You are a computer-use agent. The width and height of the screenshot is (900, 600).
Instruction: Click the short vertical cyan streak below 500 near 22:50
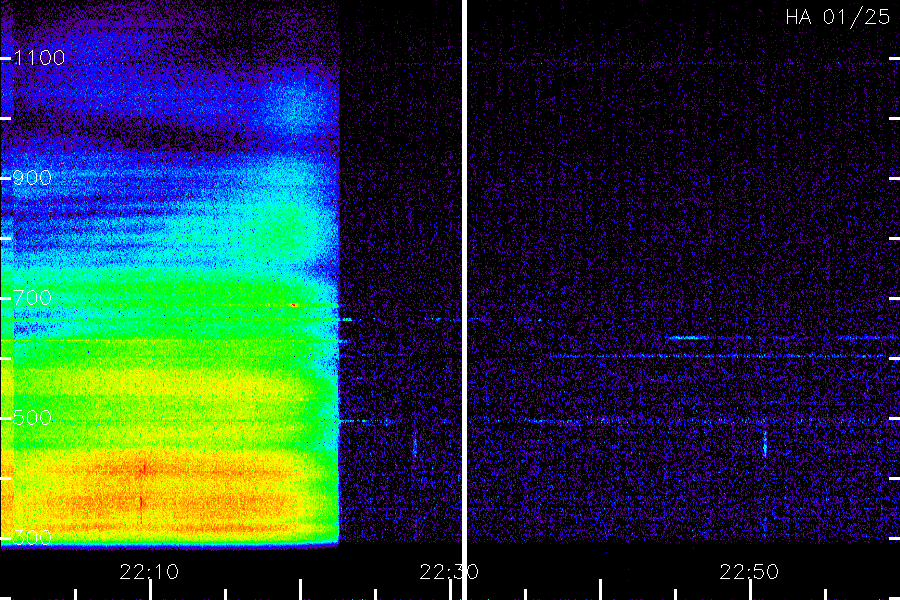point(765,443)
